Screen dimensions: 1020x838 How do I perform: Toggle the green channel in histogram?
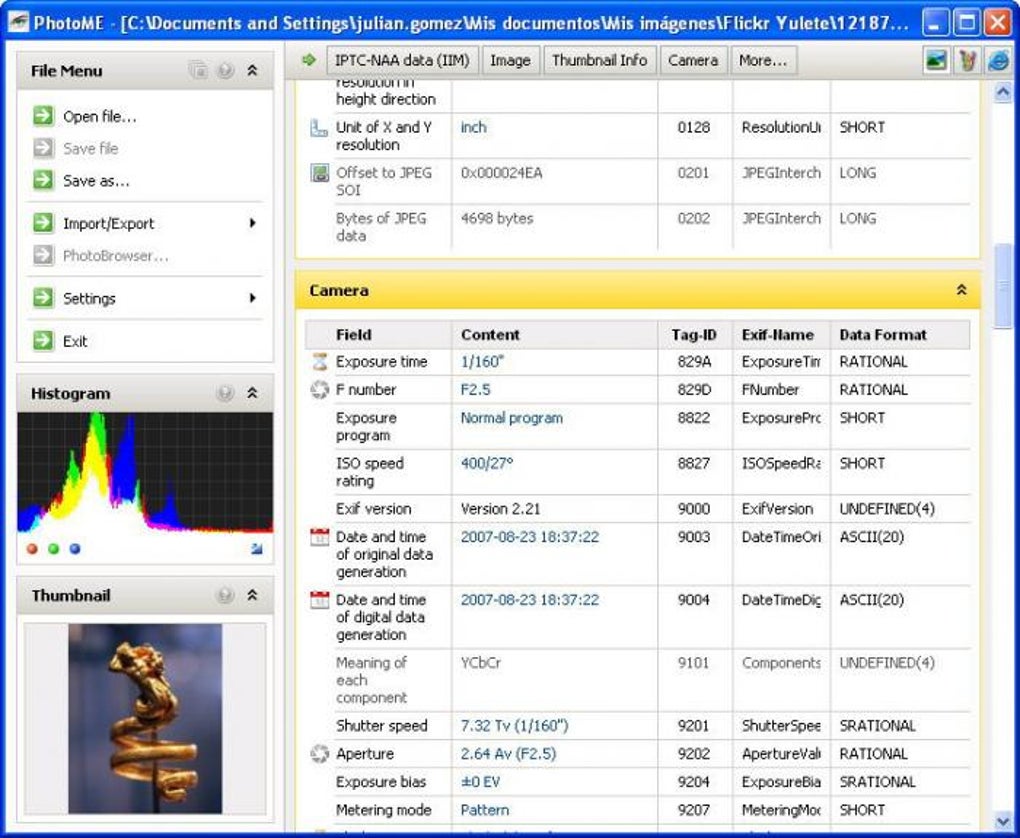click(x=53, y=548)
